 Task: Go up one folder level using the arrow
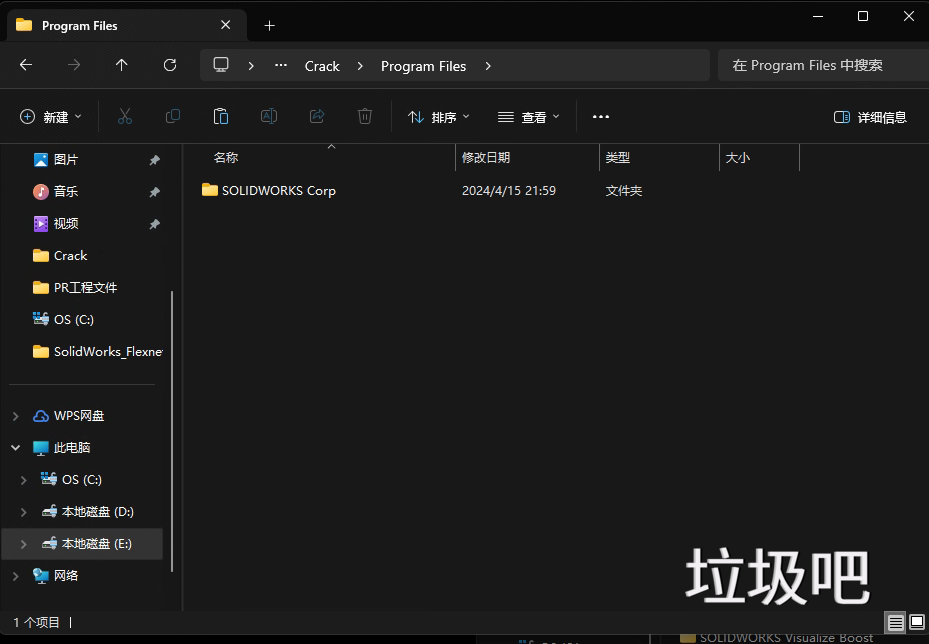[121, 65]
